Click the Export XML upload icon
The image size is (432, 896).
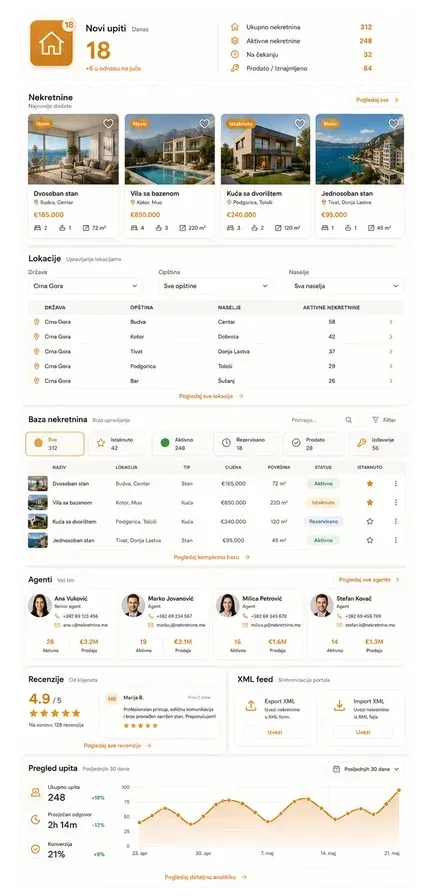click(x=250, y=706)
